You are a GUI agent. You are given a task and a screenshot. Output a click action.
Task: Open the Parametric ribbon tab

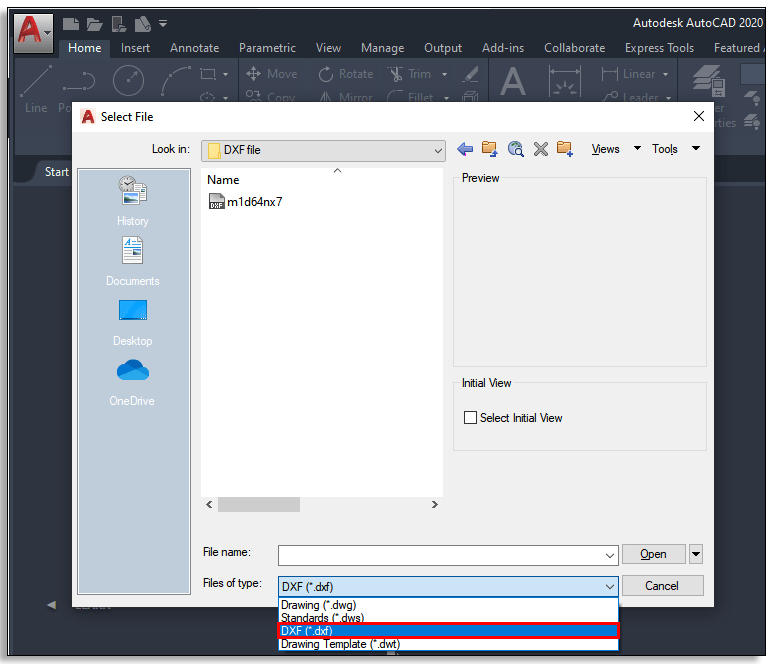267,48
